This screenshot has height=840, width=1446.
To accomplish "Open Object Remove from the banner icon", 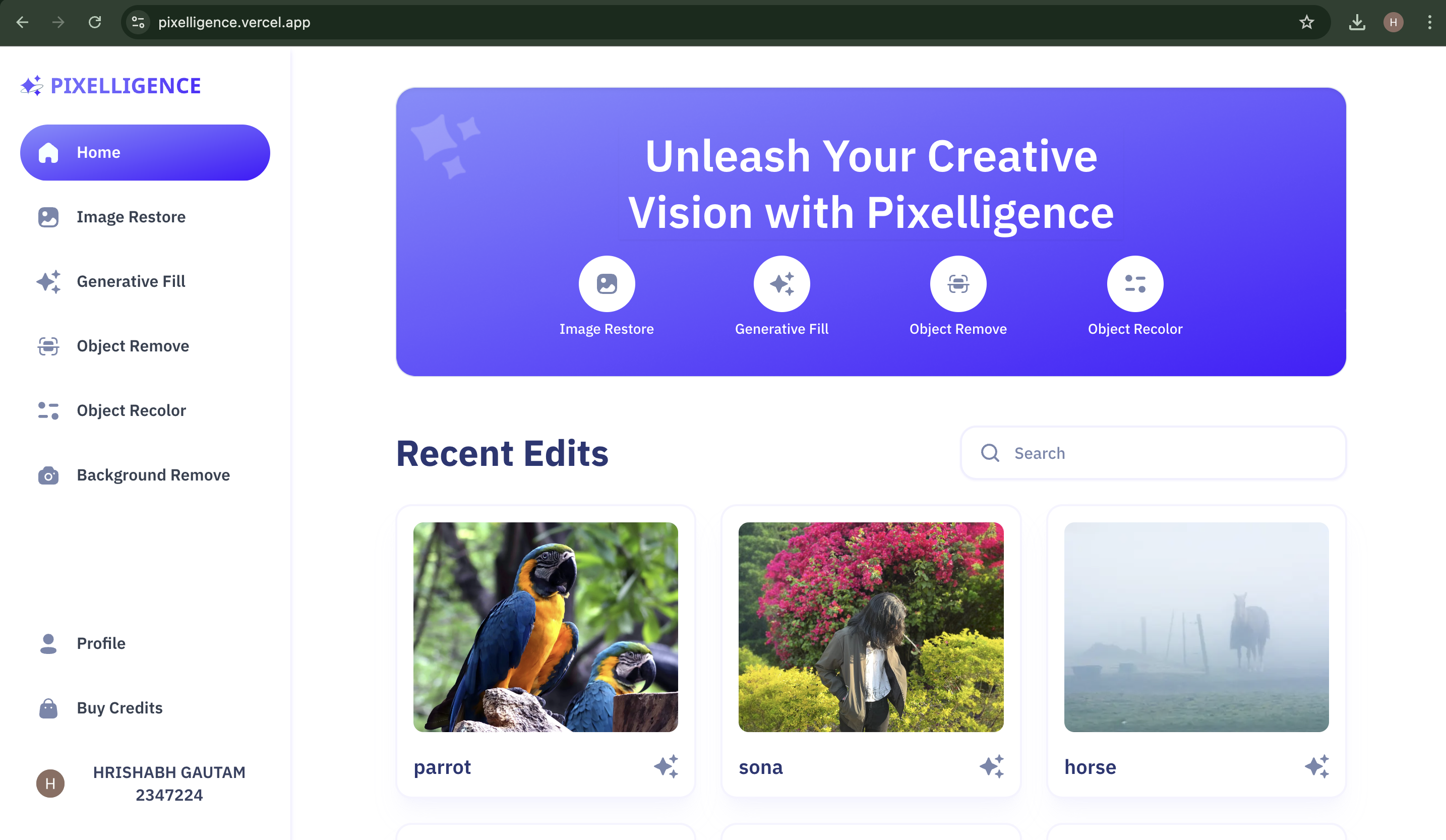I will pos(957,283).
